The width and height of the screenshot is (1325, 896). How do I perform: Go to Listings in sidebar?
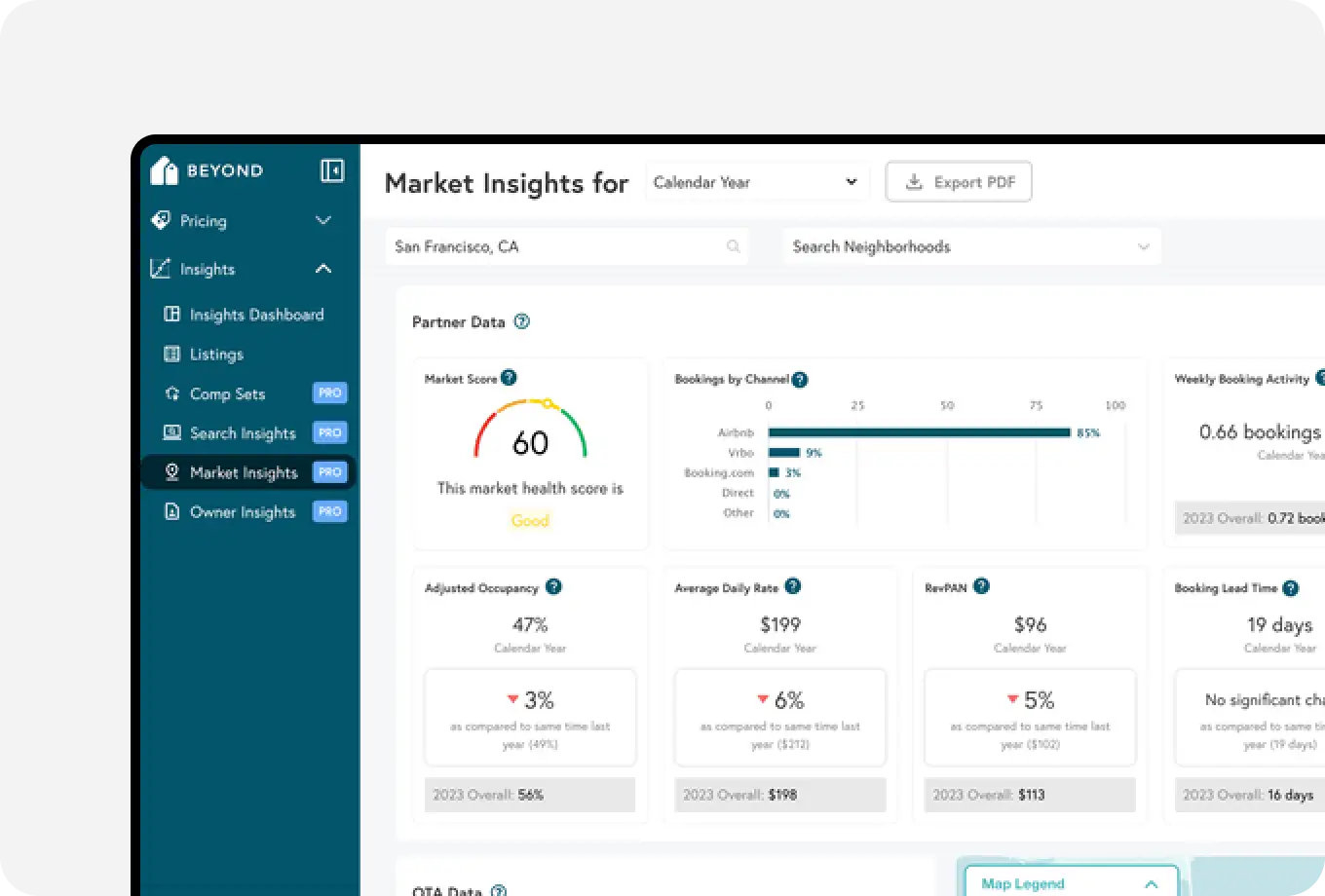click(216, 355)
